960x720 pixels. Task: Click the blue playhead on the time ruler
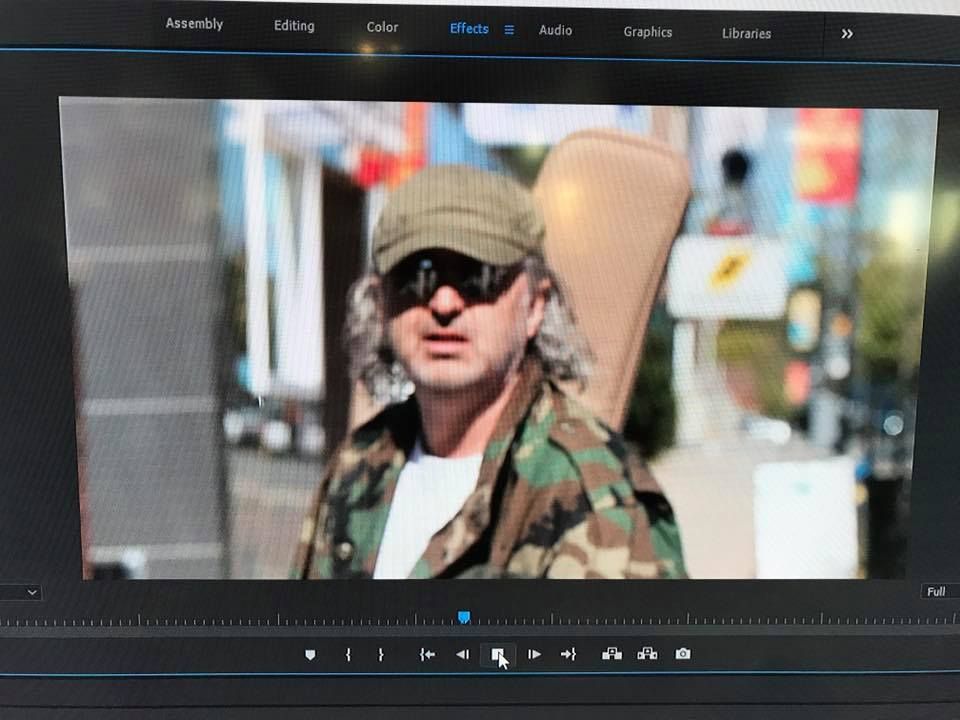tap(464, 618)
